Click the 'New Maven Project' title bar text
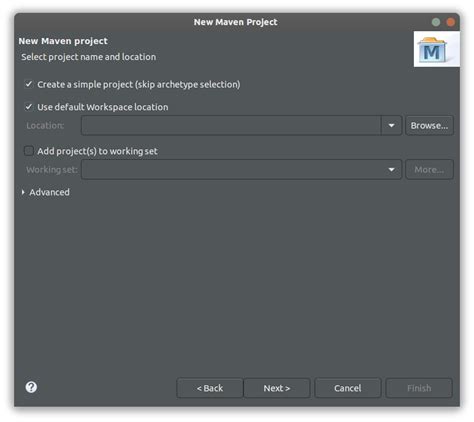Image resolution: width=474 pixels, height=422 pixels. [x=235, y=22]
